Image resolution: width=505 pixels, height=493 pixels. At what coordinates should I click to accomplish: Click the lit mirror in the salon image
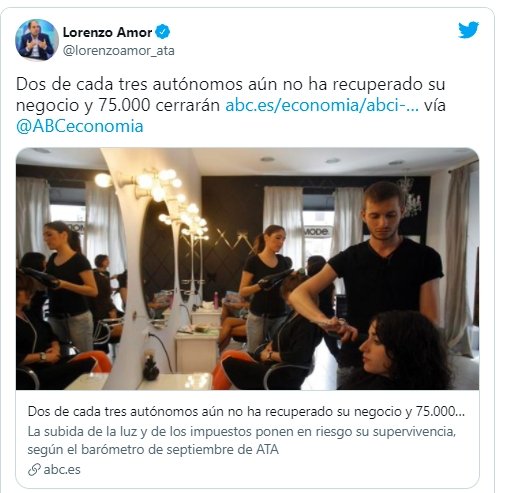tap(157, 258)
